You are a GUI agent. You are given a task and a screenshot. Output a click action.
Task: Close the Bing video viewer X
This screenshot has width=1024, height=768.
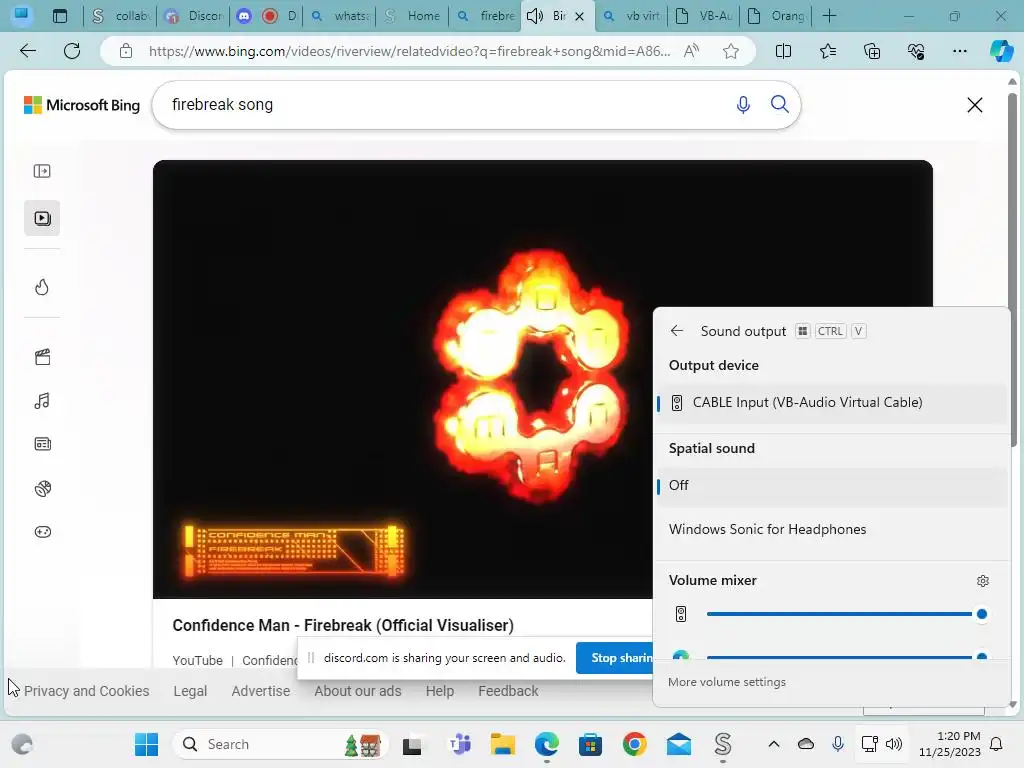click(x=974, y=104)
